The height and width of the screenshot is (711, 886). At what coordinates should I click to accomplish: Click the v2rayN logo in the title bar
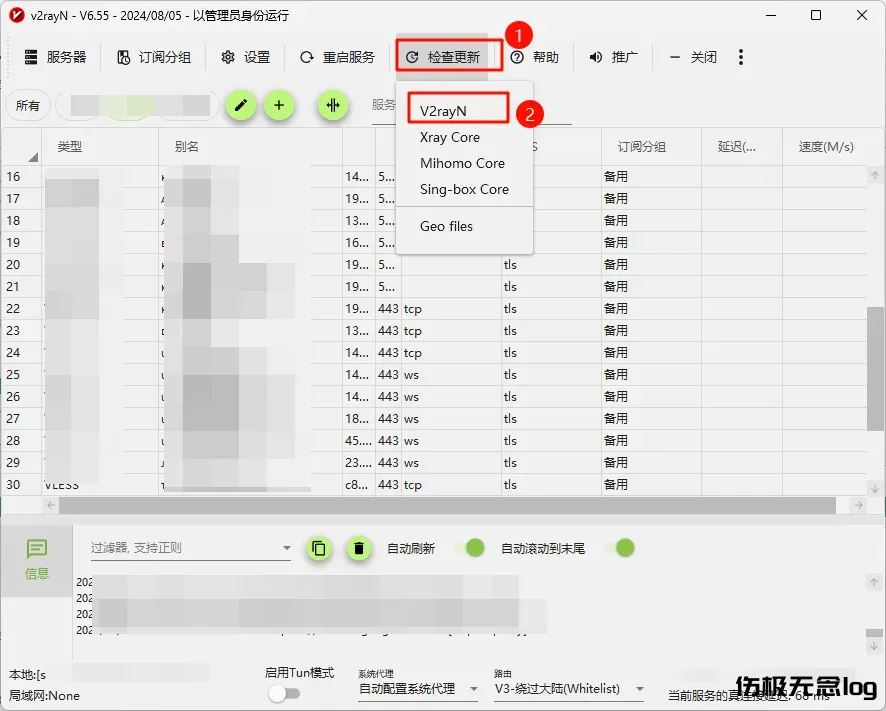click(x=17, y=15)
